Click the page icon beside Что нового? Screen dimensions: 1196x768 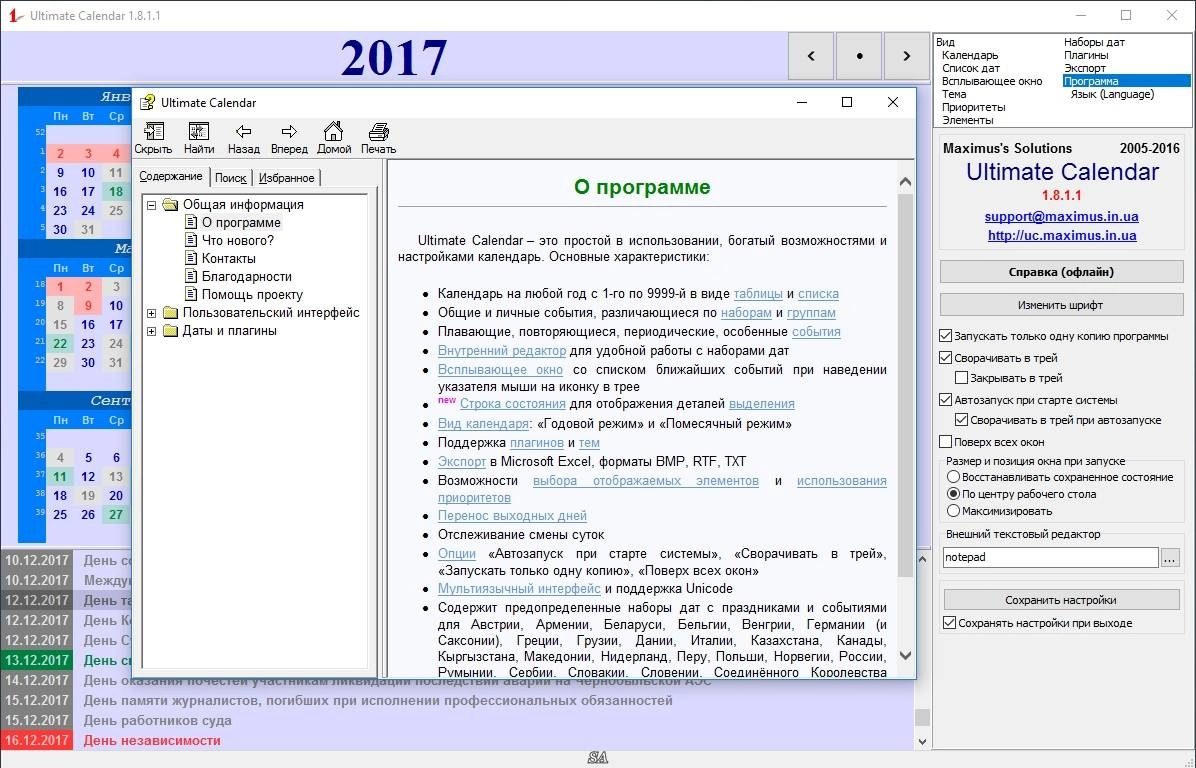coord(191,240)
